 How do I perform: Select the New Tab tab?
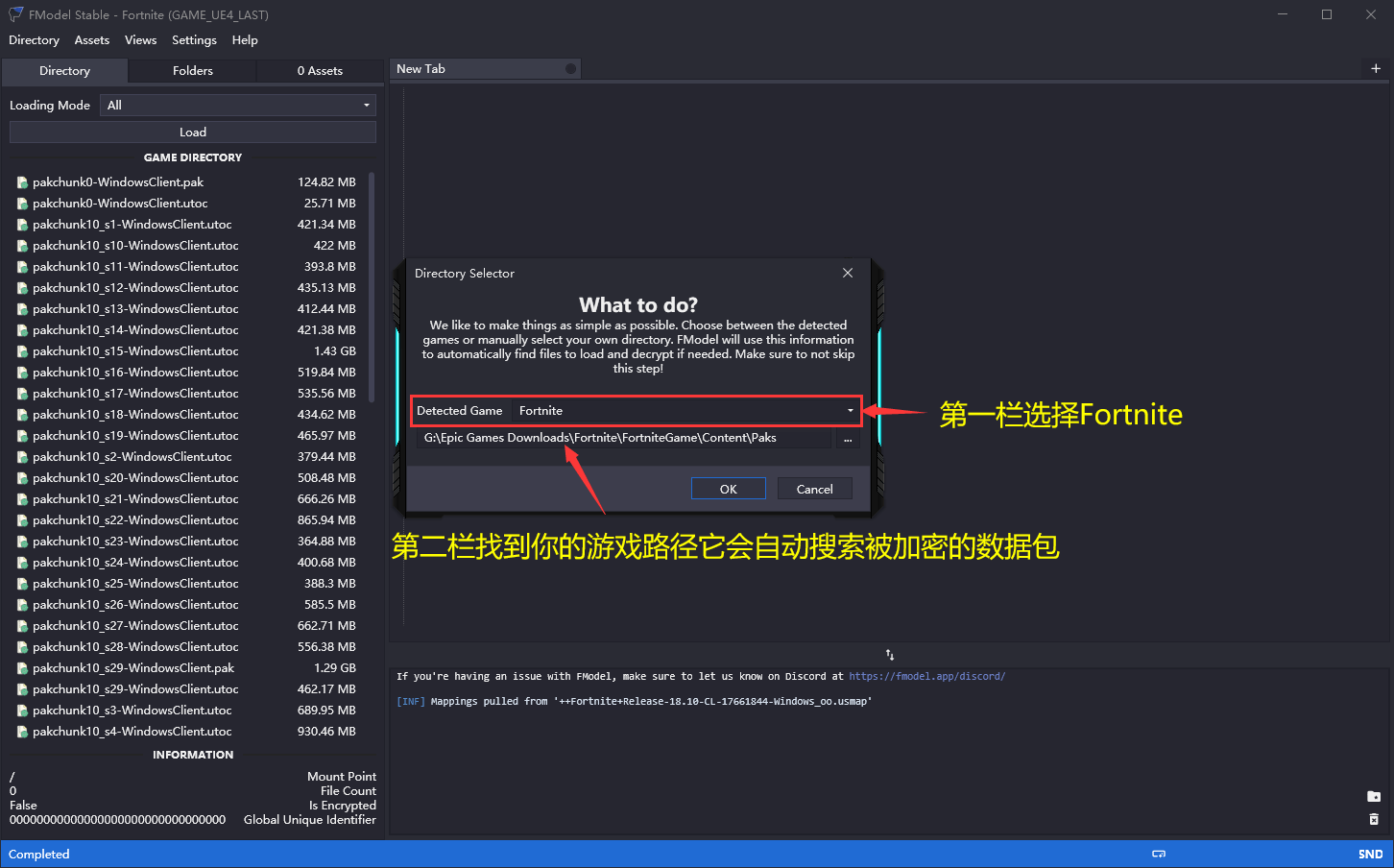click(x=485, y=69)
